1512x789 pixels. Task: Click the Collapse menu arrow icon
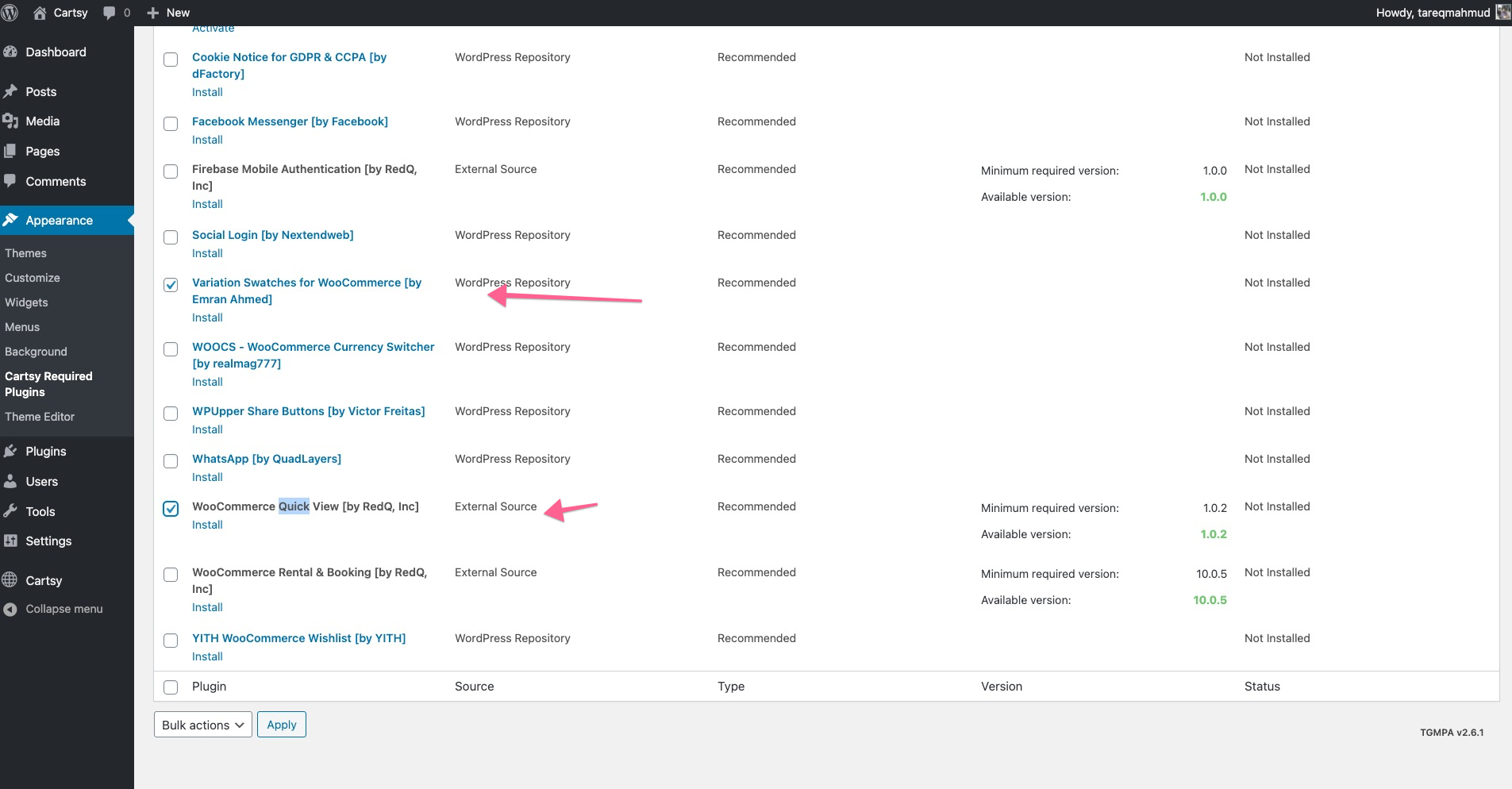(10, 609)
